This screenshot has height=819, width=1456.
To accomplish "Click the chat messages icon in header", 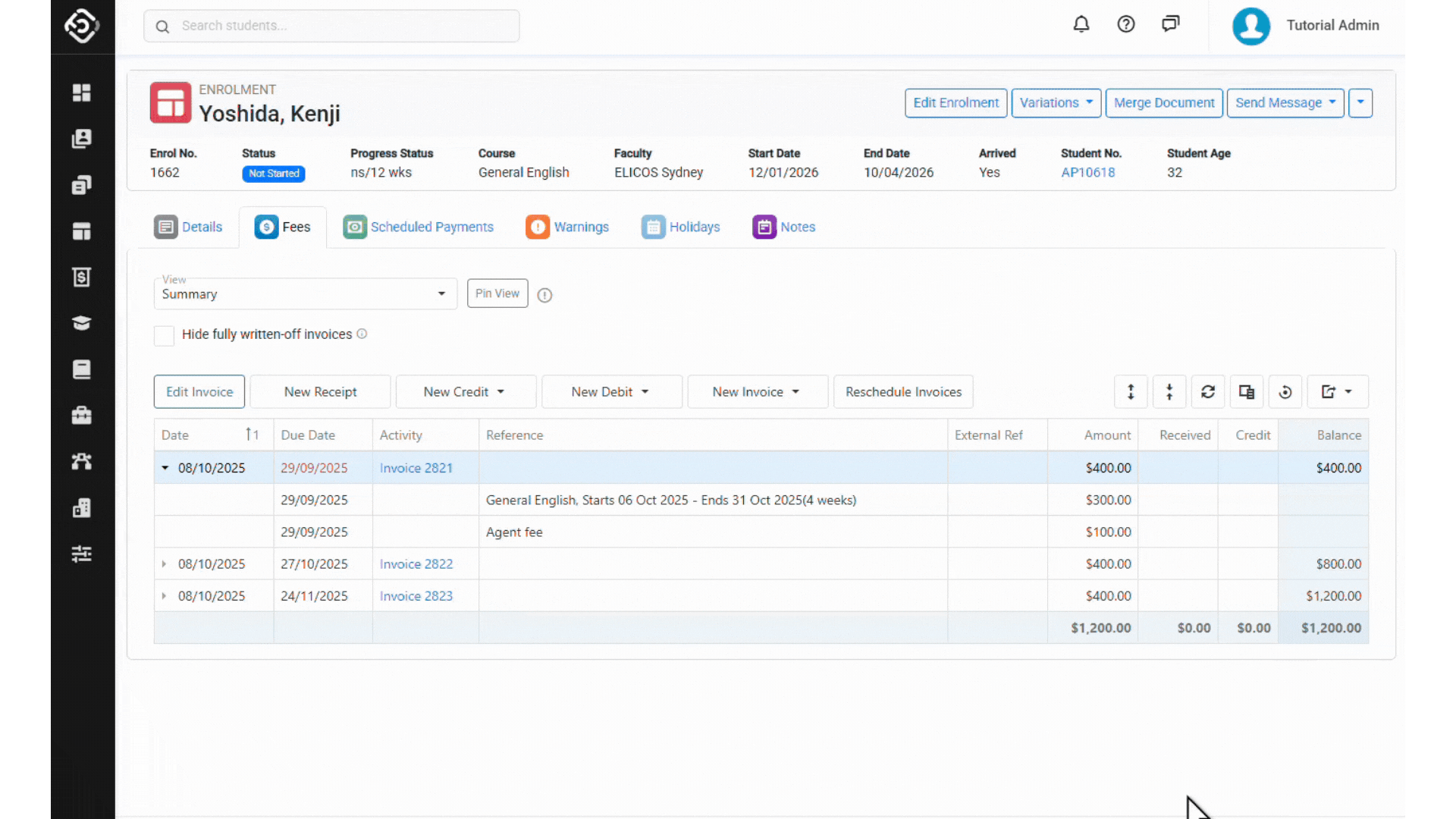I will pyautogui.click(x=1170, y=24).
